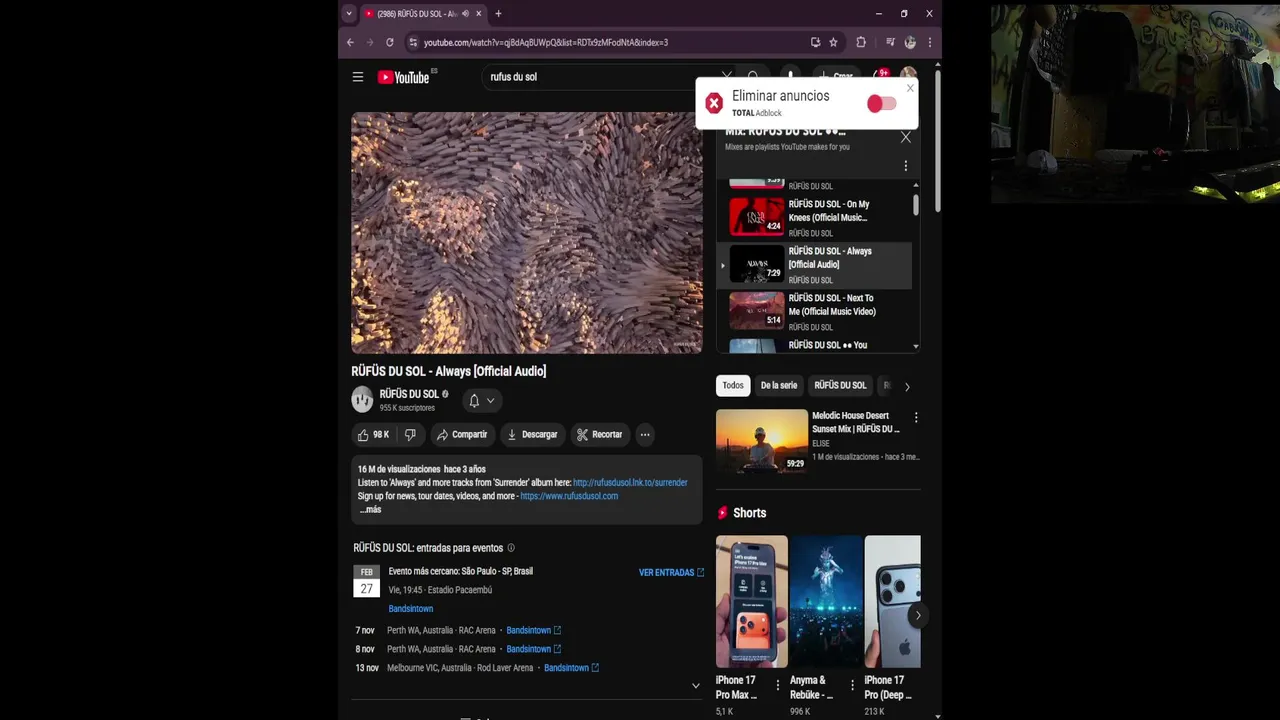
Task: Click the voice search microphone icon
Action: coord(790,76)
